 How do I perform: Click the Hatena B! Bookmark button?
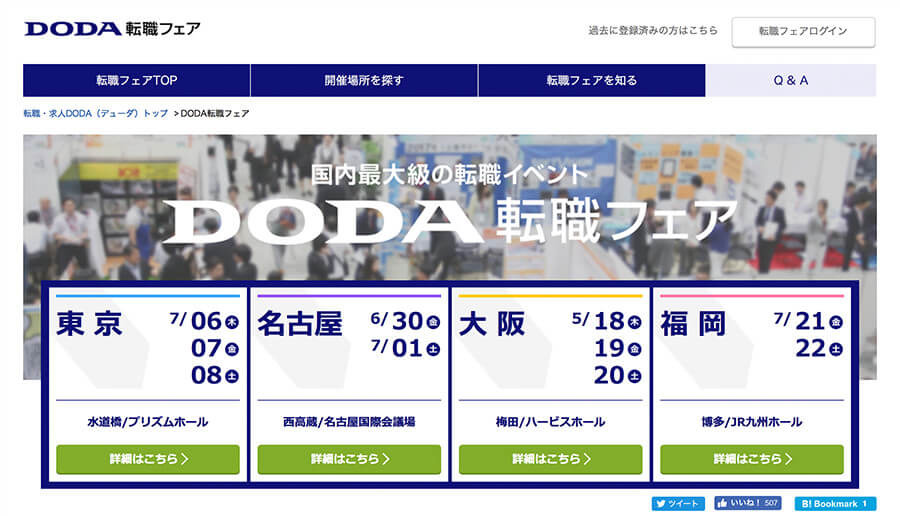click(x=835, y=504)
